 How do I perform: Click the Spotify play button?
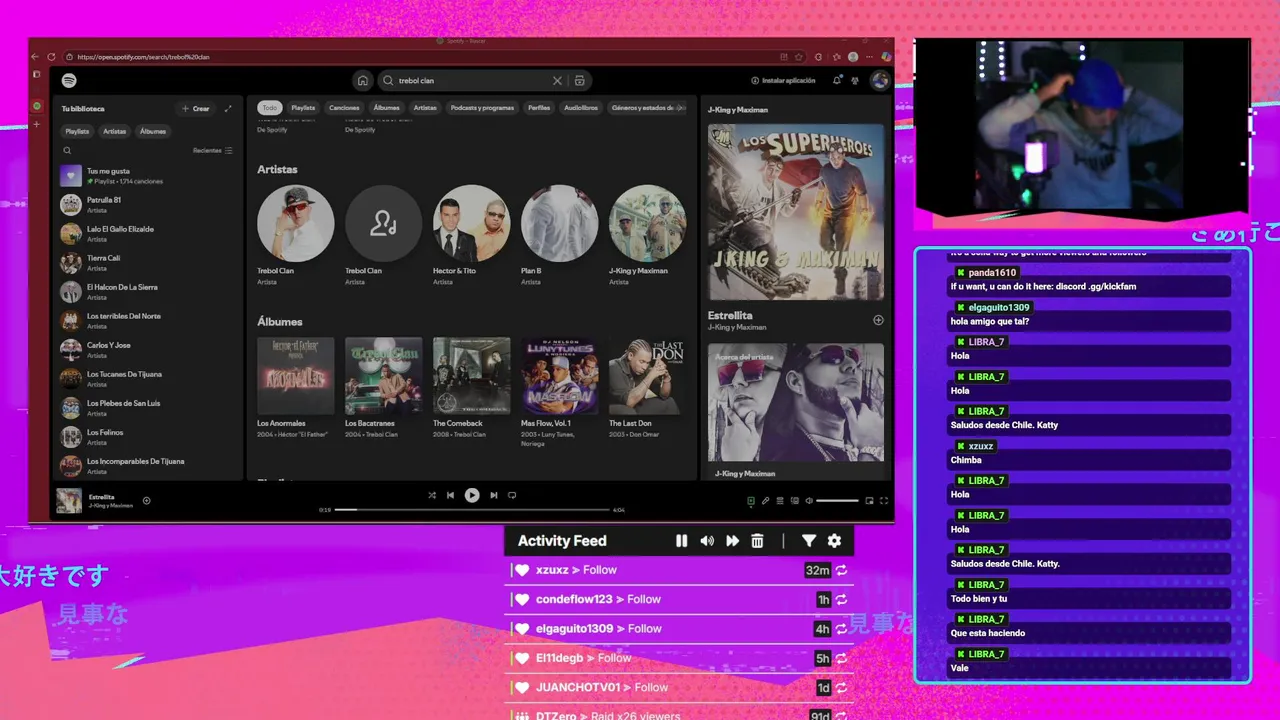(x=472, y=495)
